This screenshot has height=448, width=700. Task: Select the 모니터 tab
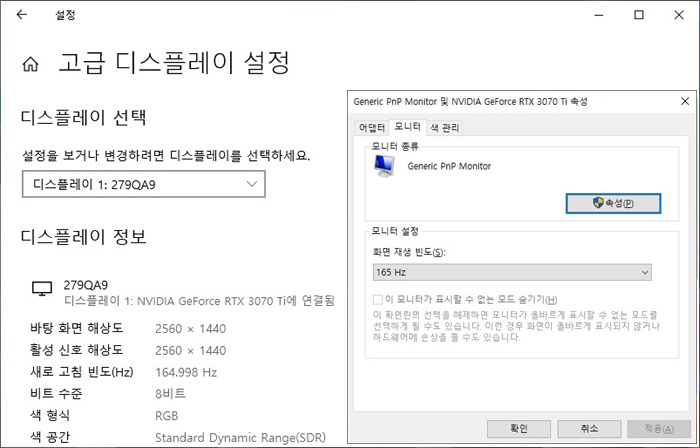click(x=407, y=127)
